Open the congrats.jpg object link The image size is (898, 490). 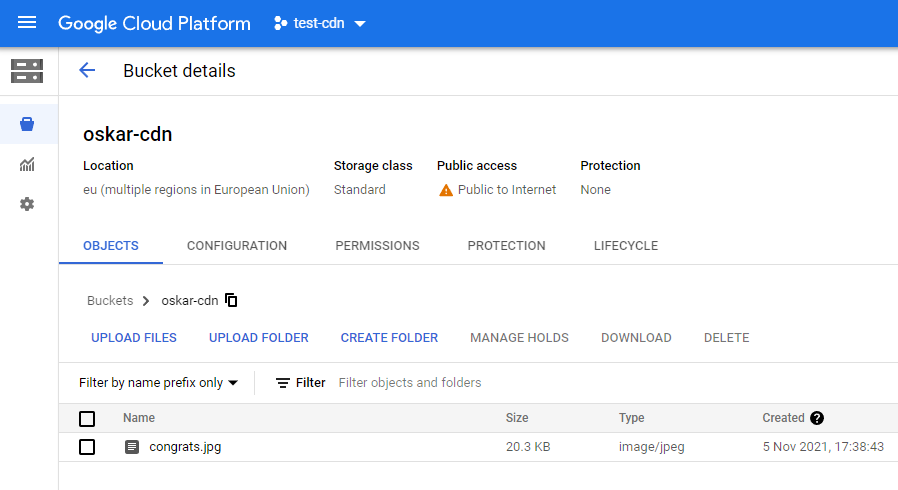pyautogui.click(x=185, y=447)
